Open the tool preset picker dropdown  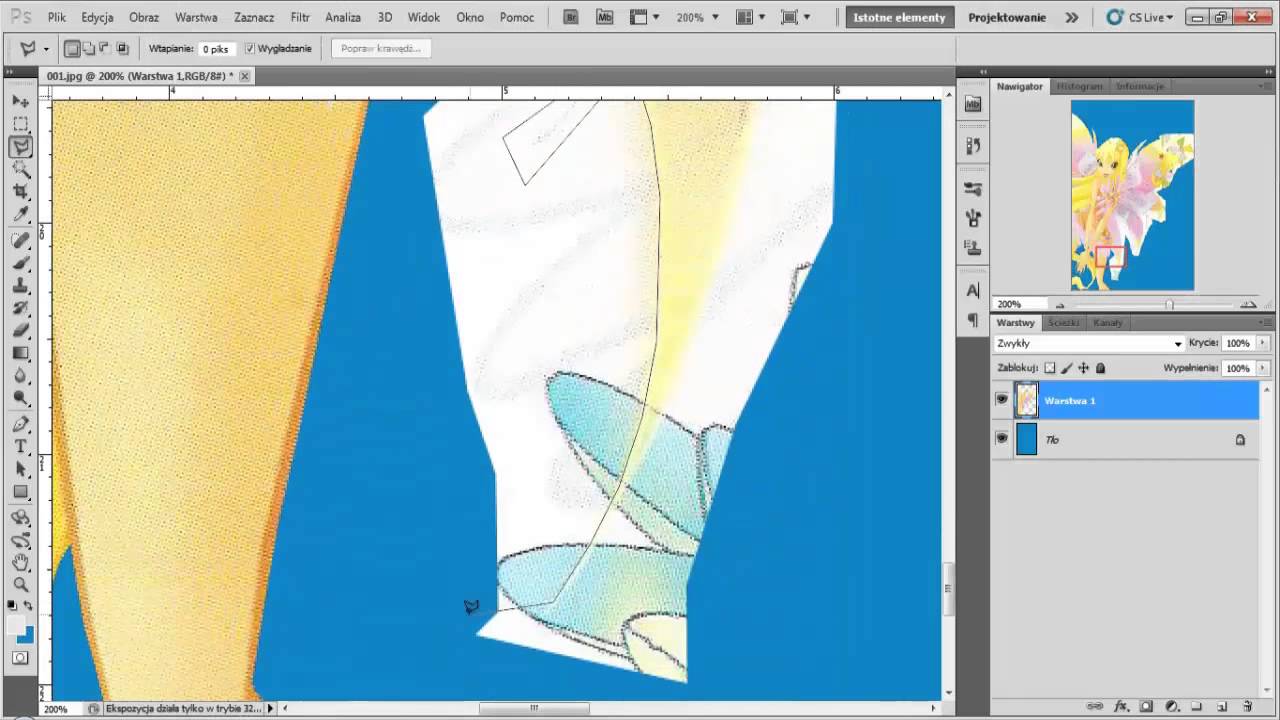click(45, 49)
